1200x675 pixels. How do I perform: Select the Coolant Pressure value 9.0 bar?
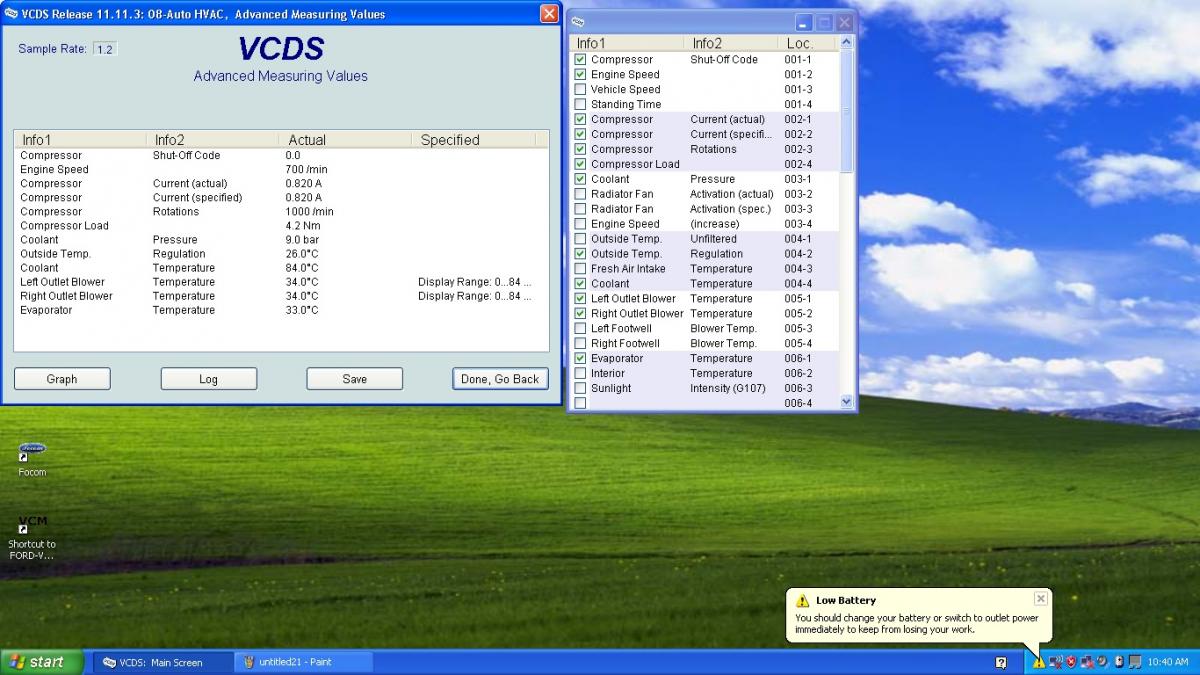click(301, 240)
